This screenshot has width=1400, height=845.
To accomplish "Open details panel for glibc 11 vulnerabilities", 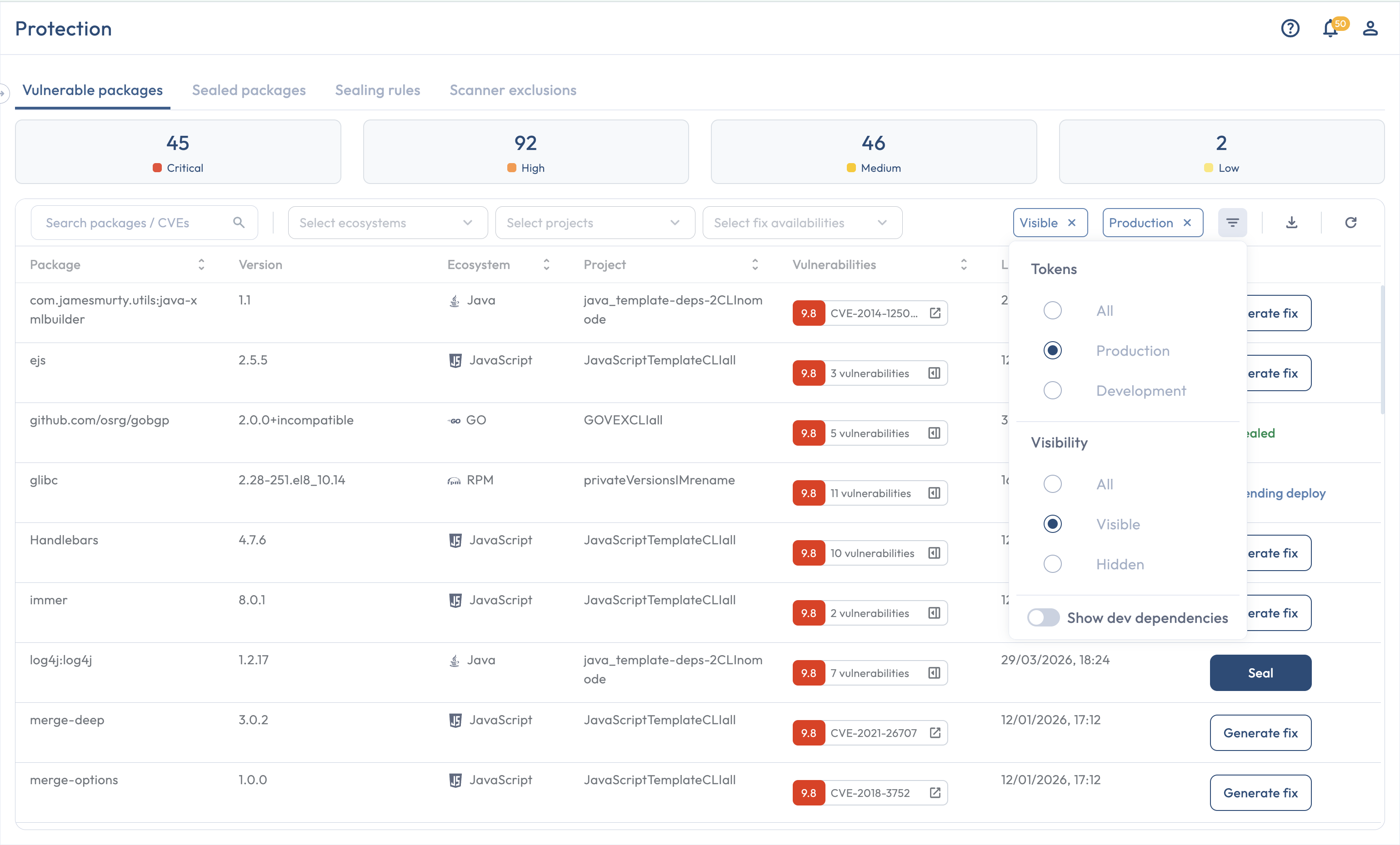I will [x=934, y=493].
